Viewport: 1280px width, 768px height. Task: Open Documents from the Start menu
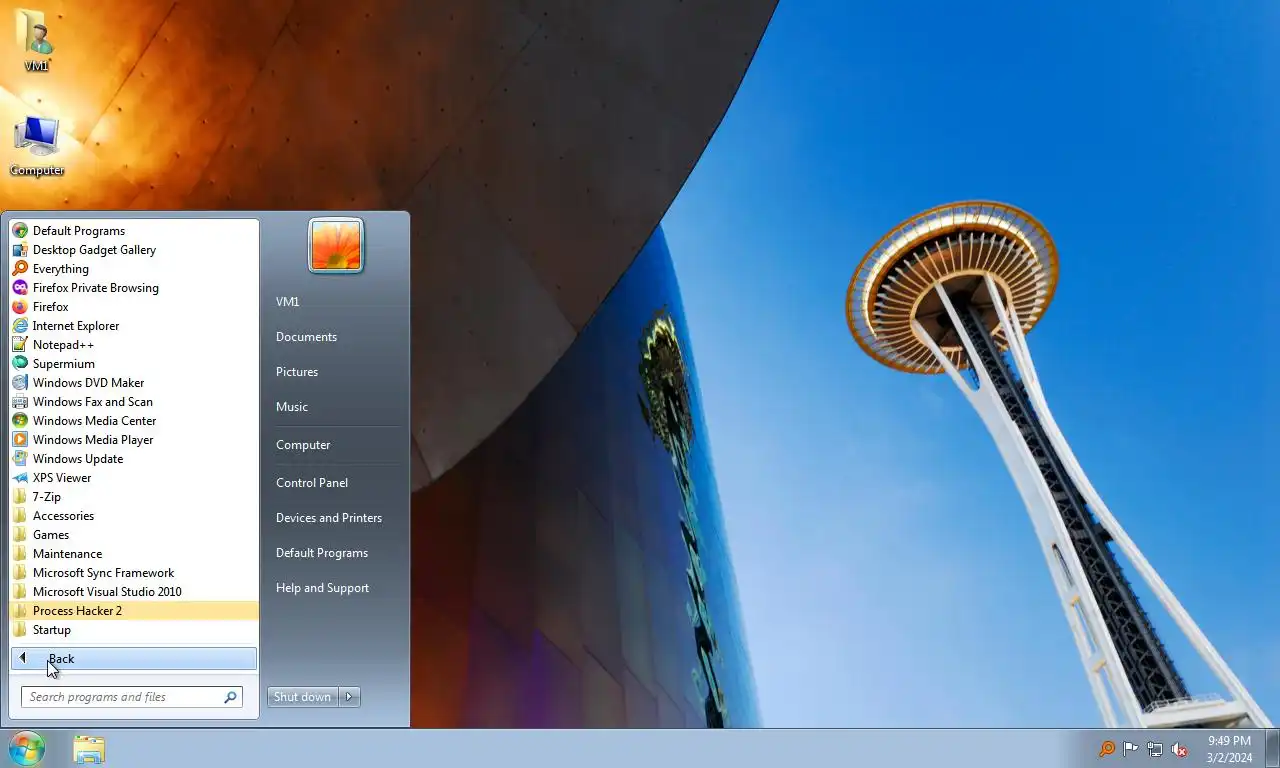tap(336, 337)
